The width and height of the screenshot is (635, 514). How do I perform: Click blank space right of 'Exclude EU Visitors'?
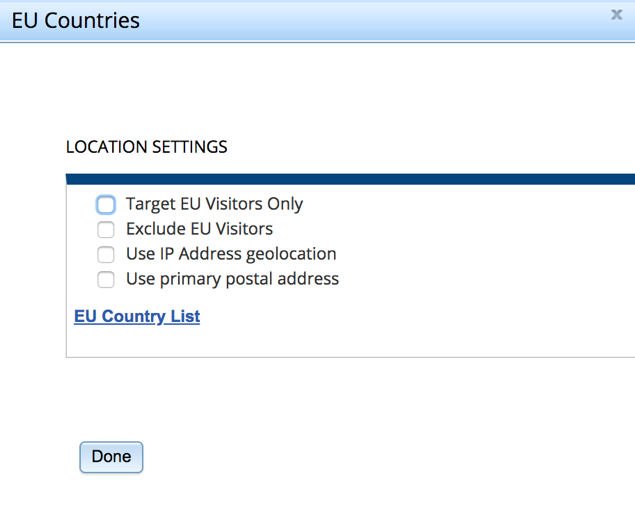click(x=450, y=229)
